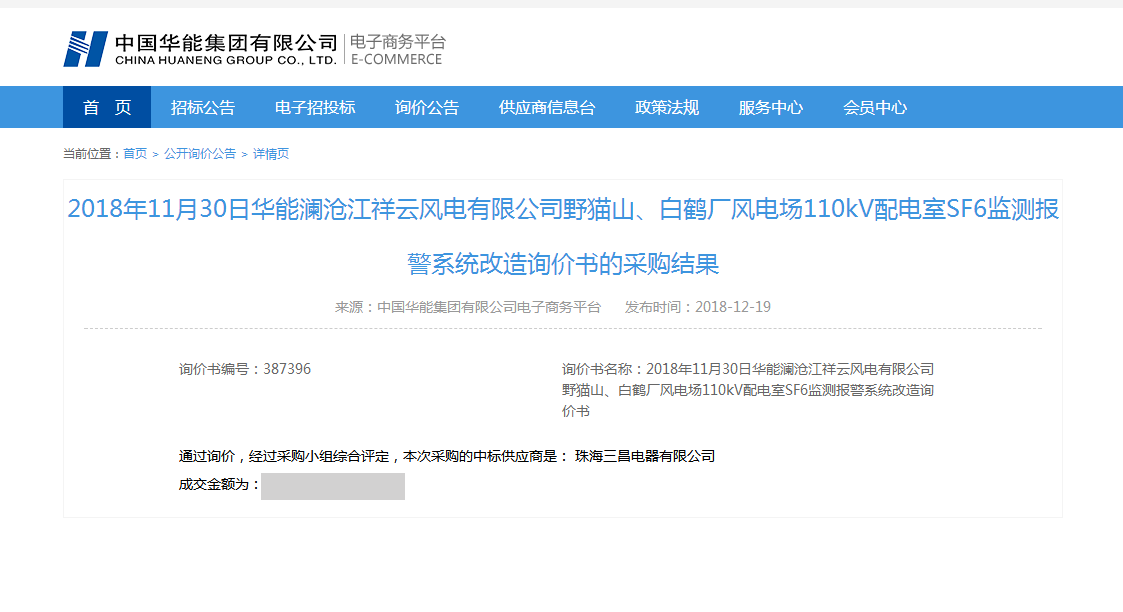
Task: Open the 招标公告 menu item
Action: click(x=203, y=107)
